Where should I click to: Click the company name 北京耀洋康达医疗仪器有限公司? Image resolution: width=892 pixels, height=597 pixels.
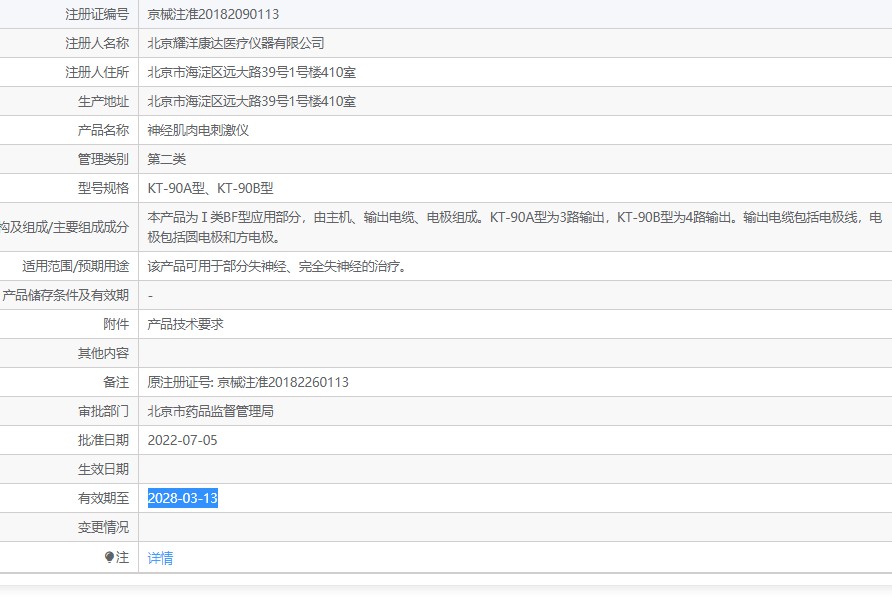coord(236,43)
